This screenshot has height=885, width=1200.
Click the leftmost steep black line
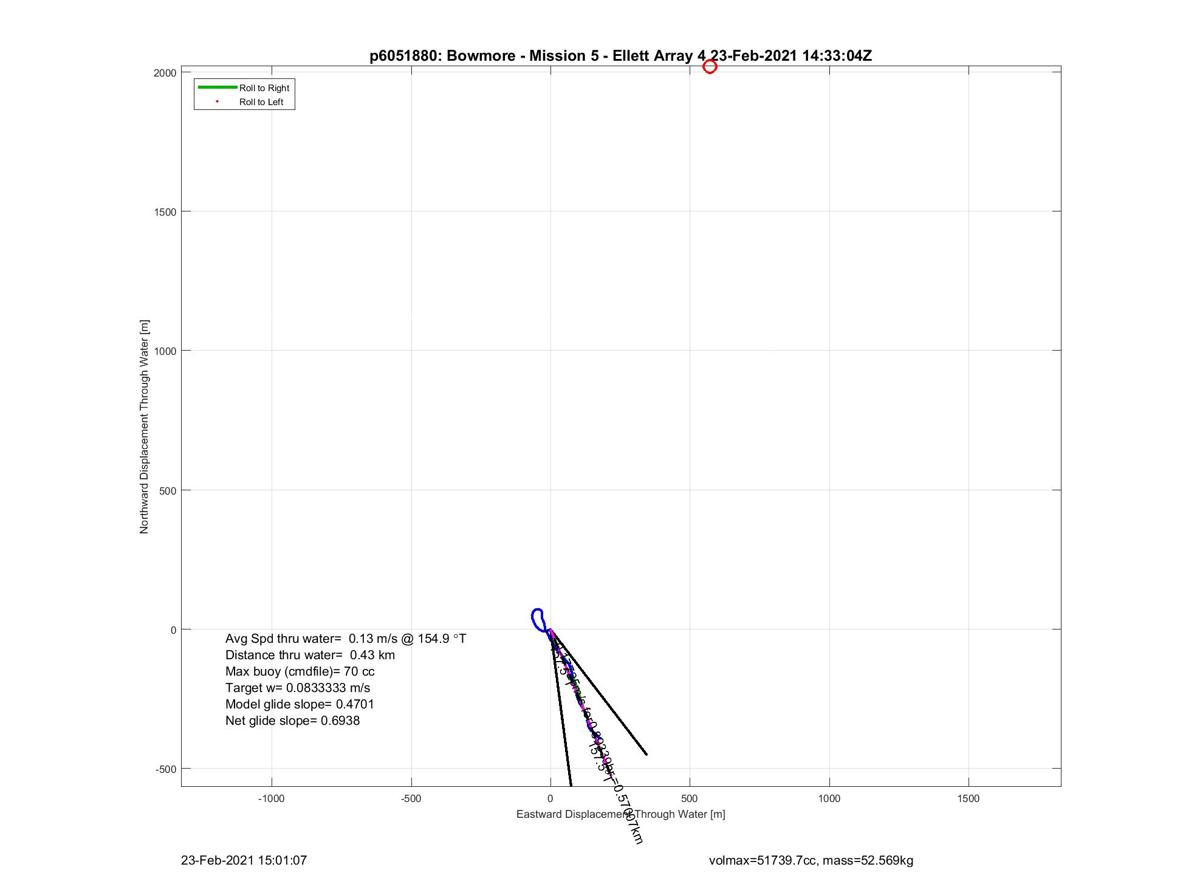[560, 708]
